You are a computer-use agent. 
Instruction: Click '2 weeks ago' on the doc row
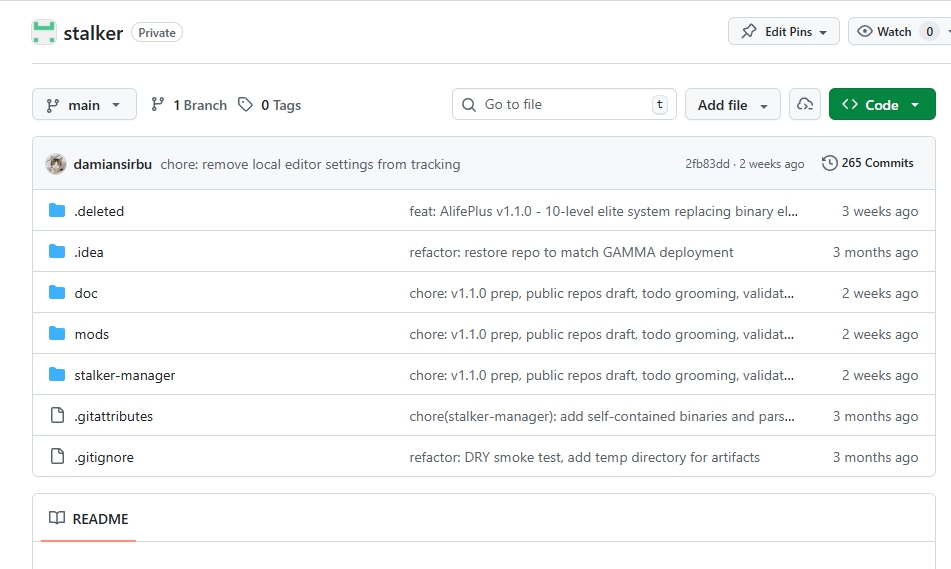click(x=879, y=293)
